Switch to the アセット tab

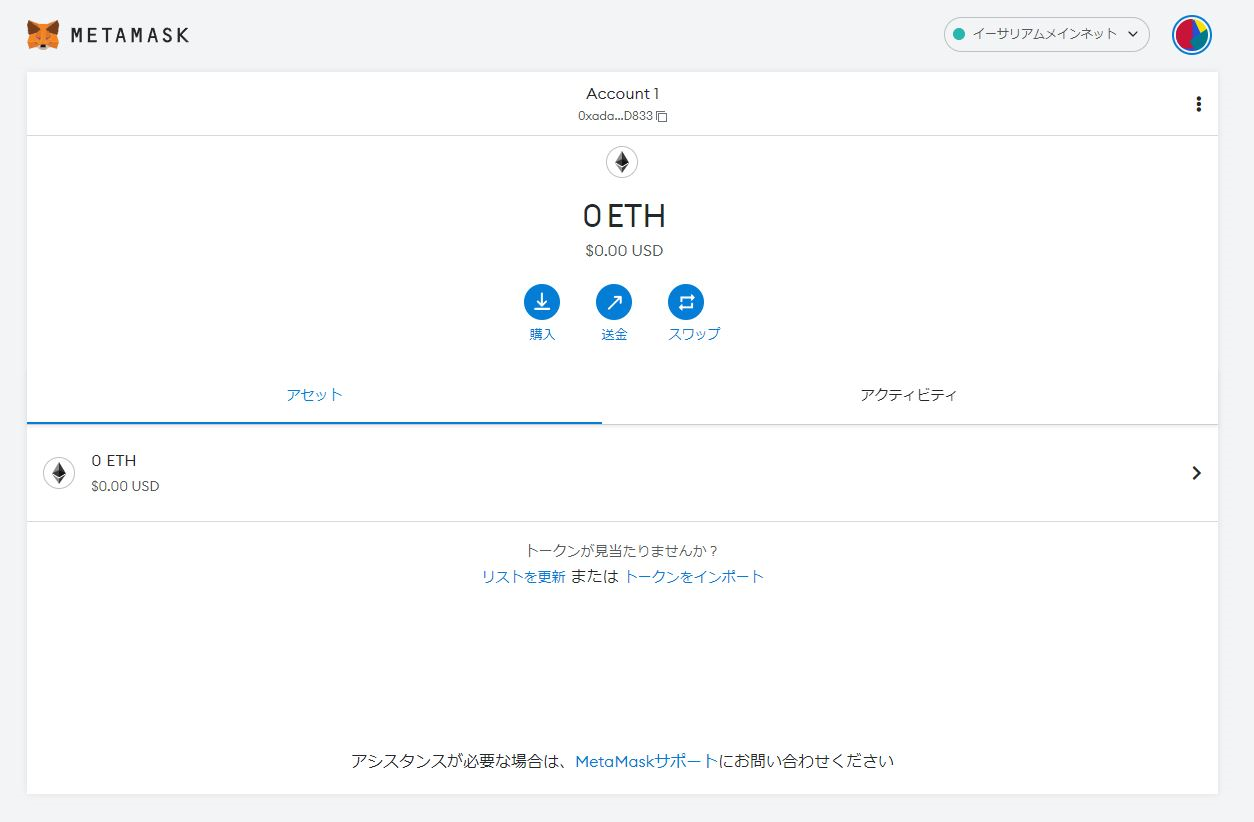pyautogui.click(x=314, y=395)
